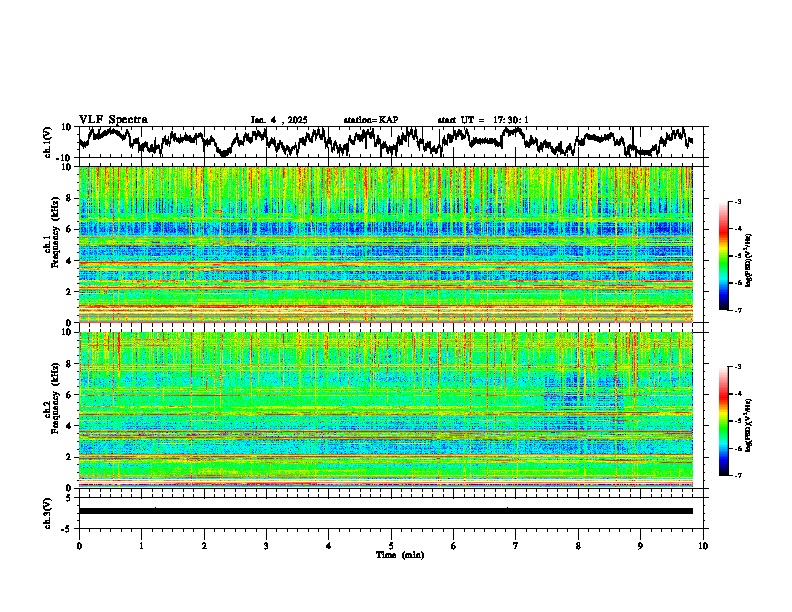Click the ch.2 colorbar scale
This screenshot has width=792, height=612.
click(723, 421)
